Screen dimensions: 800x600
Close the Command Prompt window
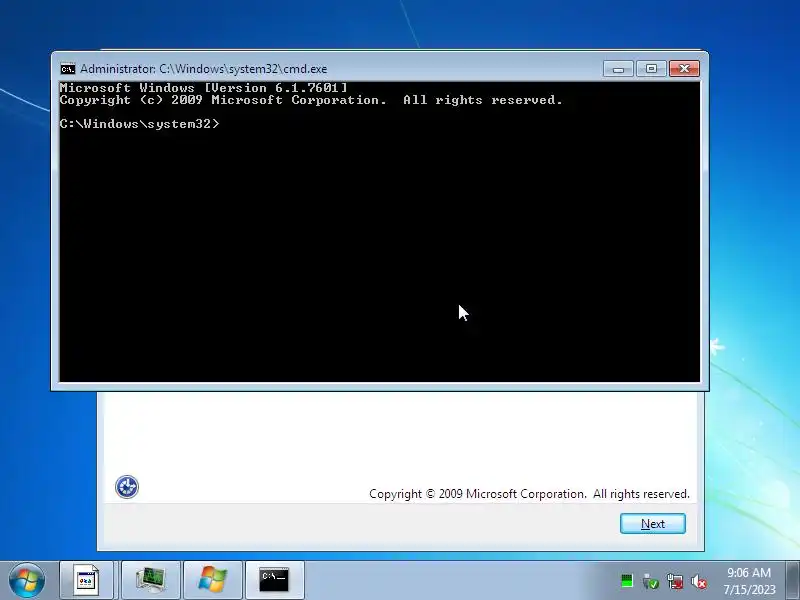pyautogui.click(x=684, y=69)
